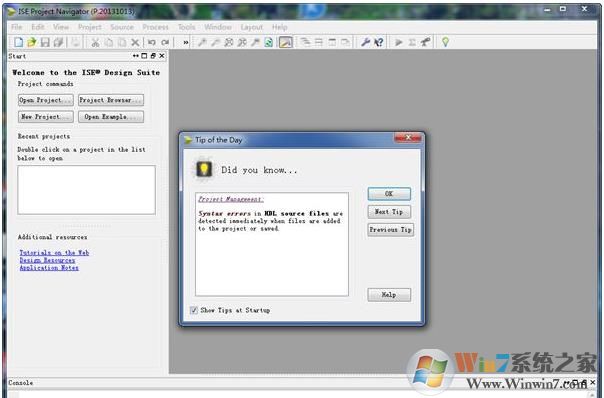Click the green light bulb tips icon

(445, 42)
